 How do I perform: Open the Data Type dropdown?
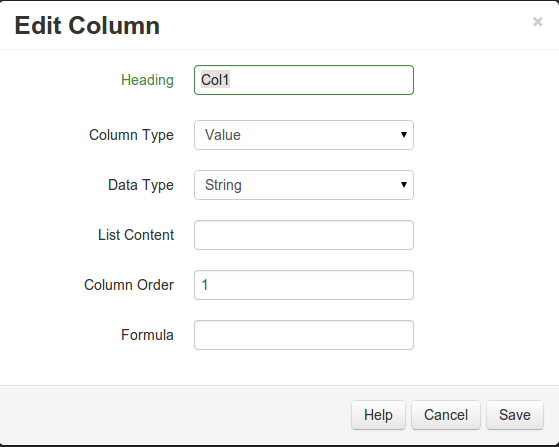(304, 185)
